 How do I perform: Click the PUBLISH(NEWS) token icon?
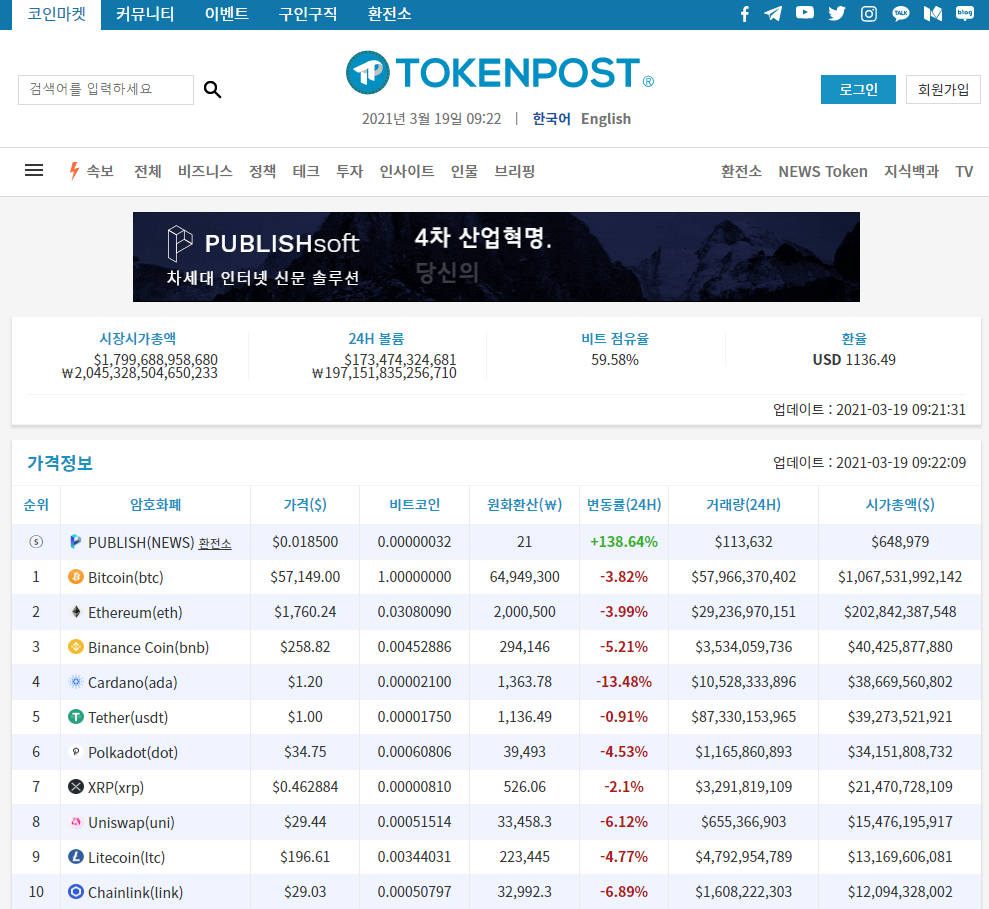(76, 541)
